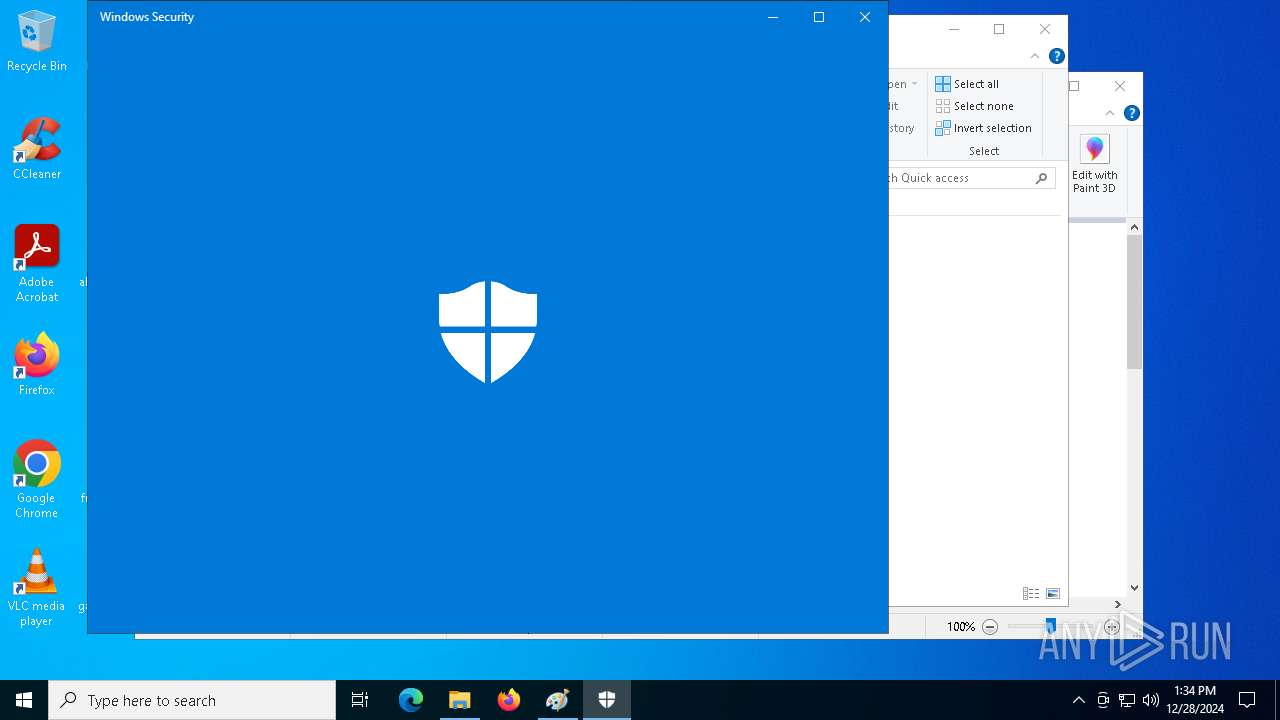
Task: Show hidden system tray icons
Action: point(1078,700)
